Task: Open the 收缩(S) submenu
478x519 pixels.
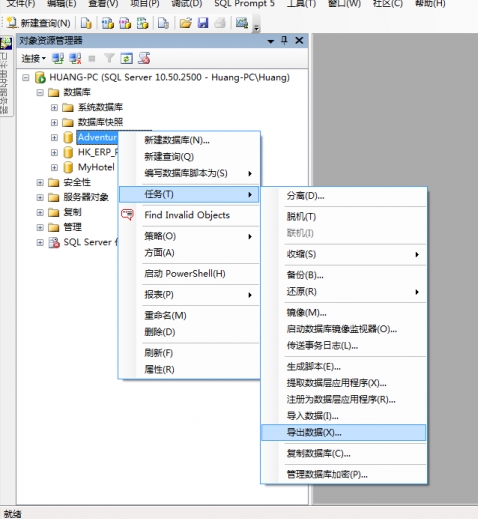Action: (344, 254)
